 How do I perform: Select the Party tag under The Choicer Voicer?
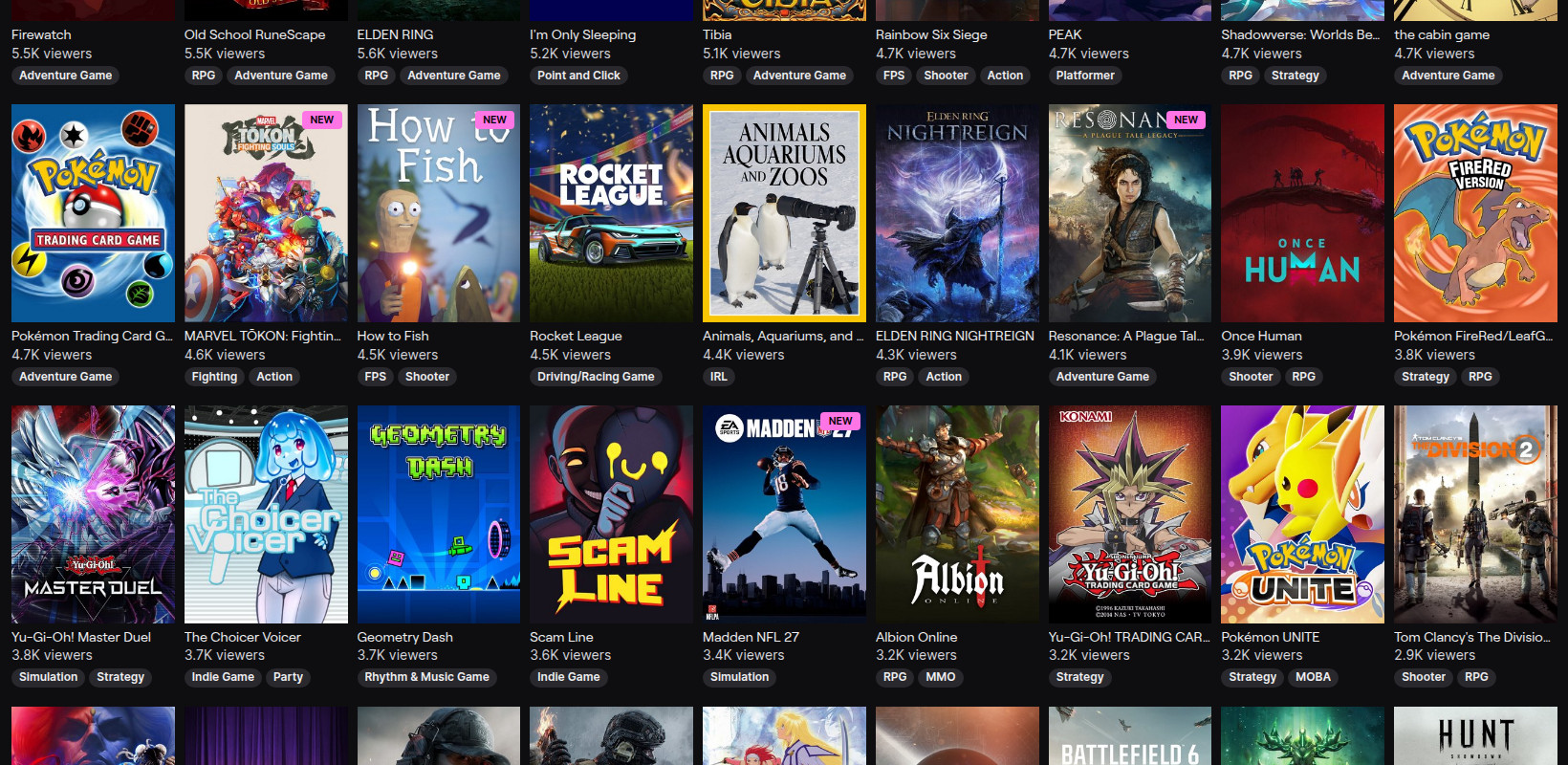point(288,677)
